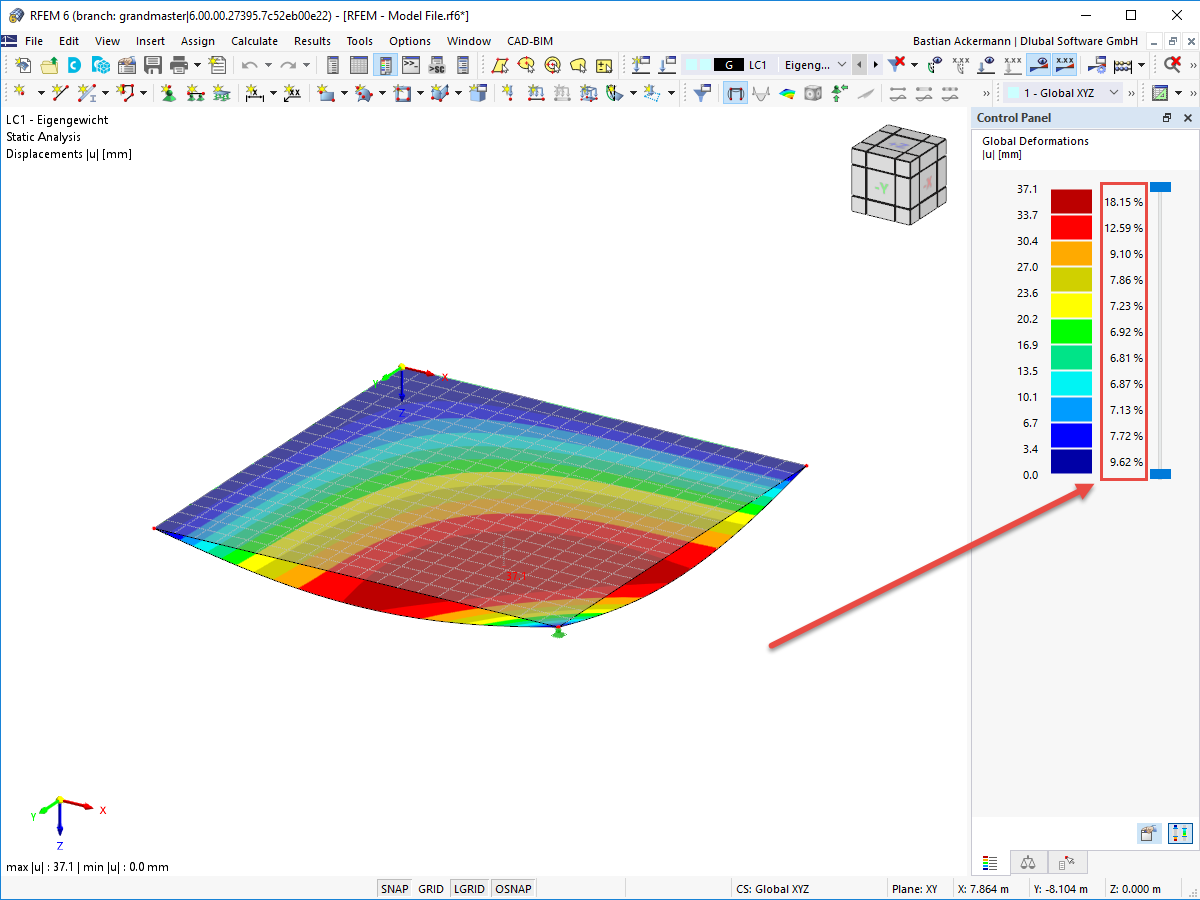1200x900 pixels.
Task: Show support reactions icon
Action: pos(840,93)
